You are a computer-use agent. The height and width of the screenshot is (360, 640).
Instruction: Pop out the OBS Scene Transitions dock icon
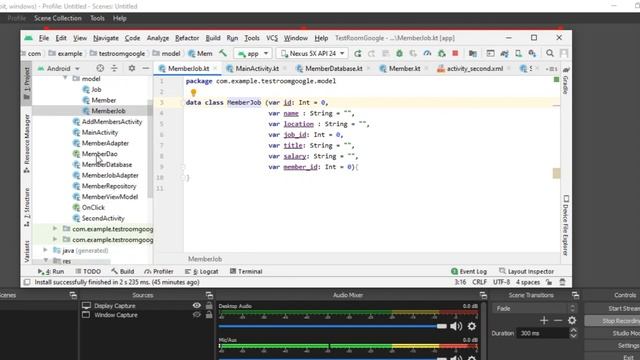(x=576, y=295)
